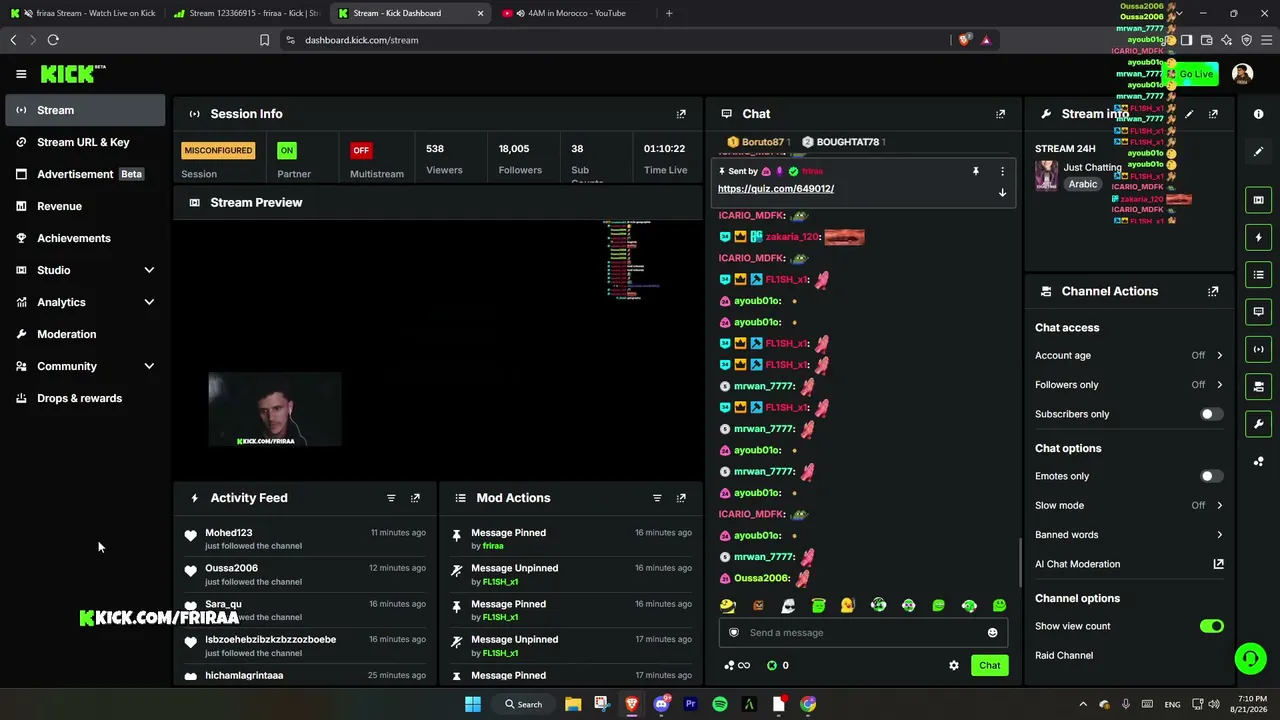The width and height of the screenshot is (1280, 720).
Task: Disable Show view count
Action: (1211, 626)
